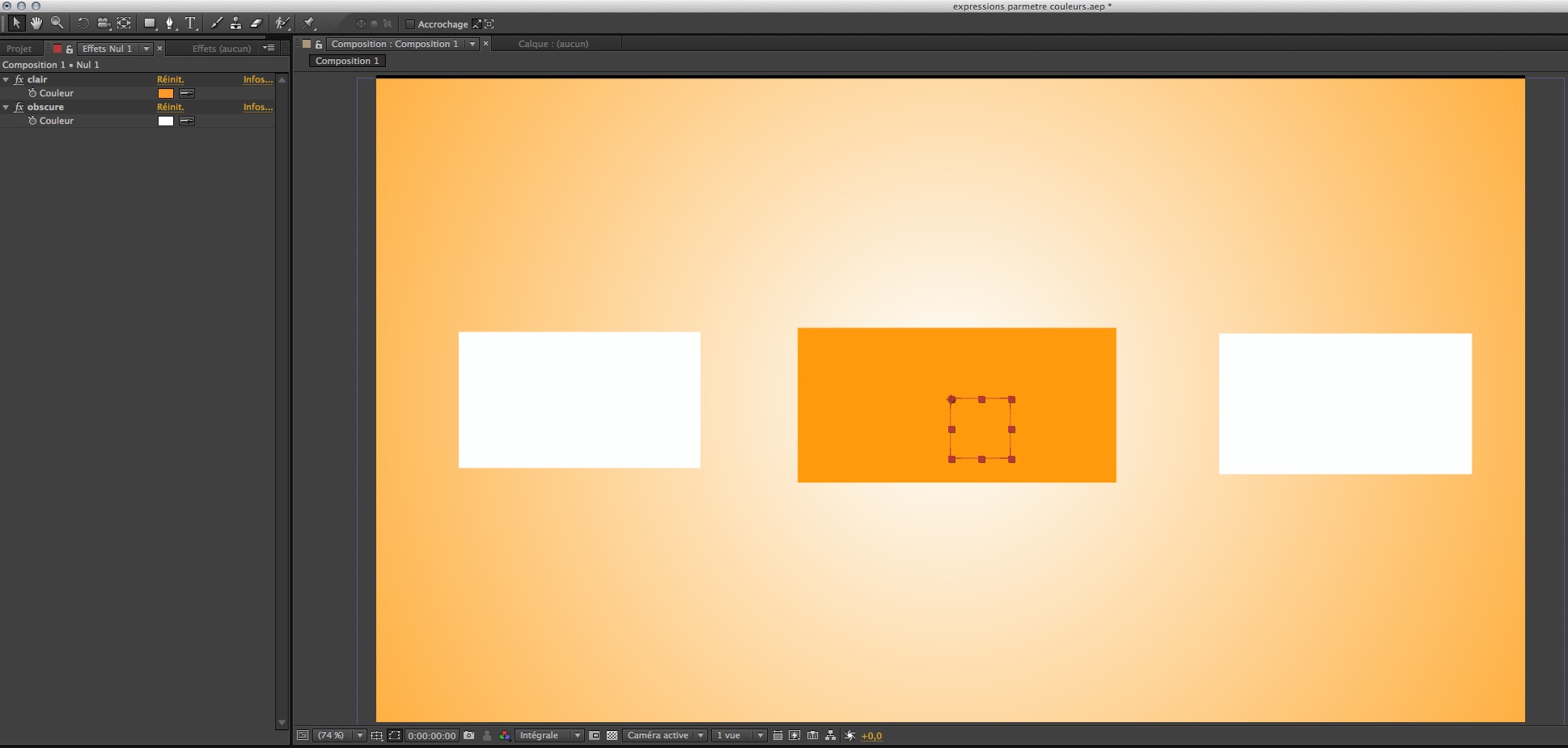This screenshot has width=1568, height=748.
Task: Toggle stopwatch for clair Couleur
Action: [x=32, y=93]
